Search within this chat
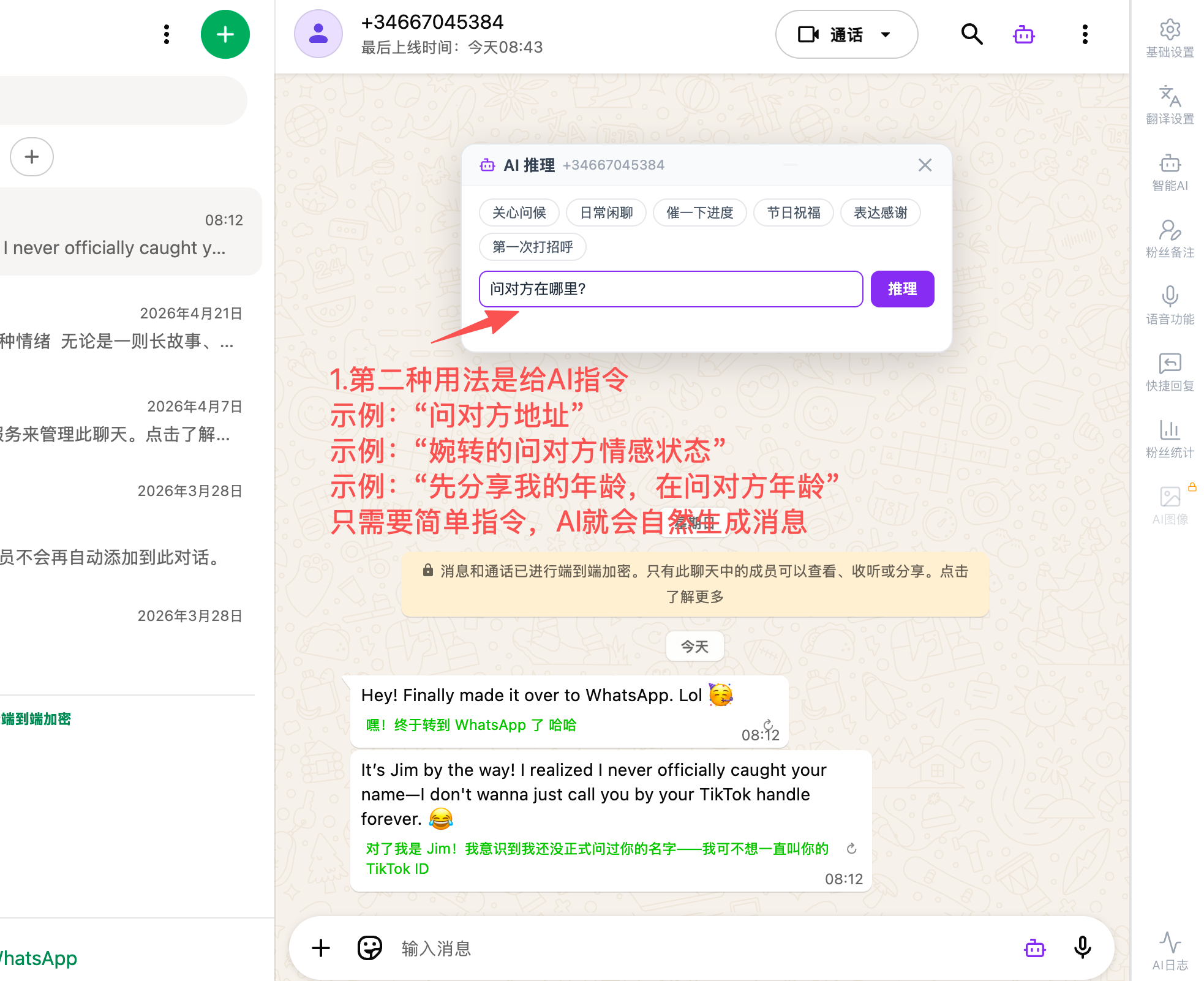Image resolution: width=1204 pixels, height=981 pixels. point(972,34)
